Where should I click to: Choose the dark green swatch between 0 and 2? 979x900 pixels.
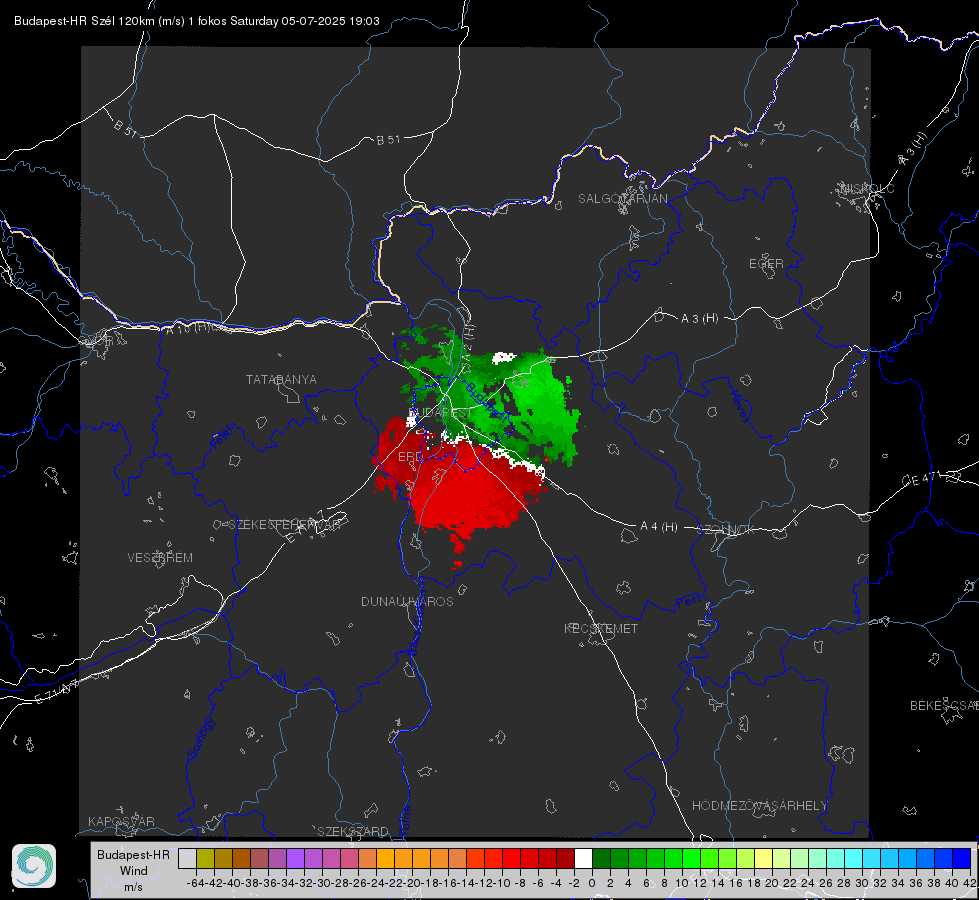(601, 859)
